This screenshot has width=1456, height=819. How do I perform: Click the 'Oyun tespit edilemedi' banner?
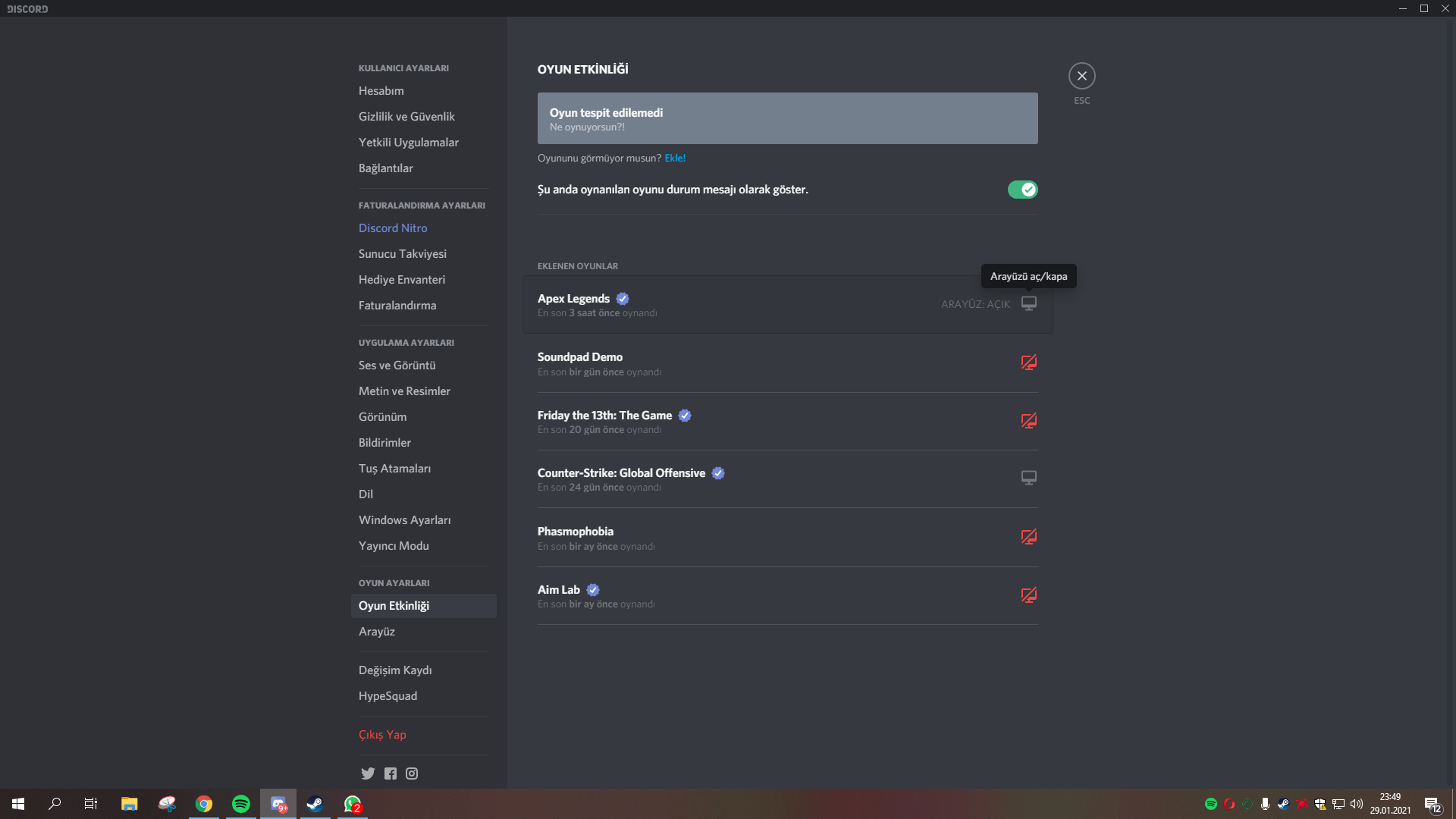point(788,118)
